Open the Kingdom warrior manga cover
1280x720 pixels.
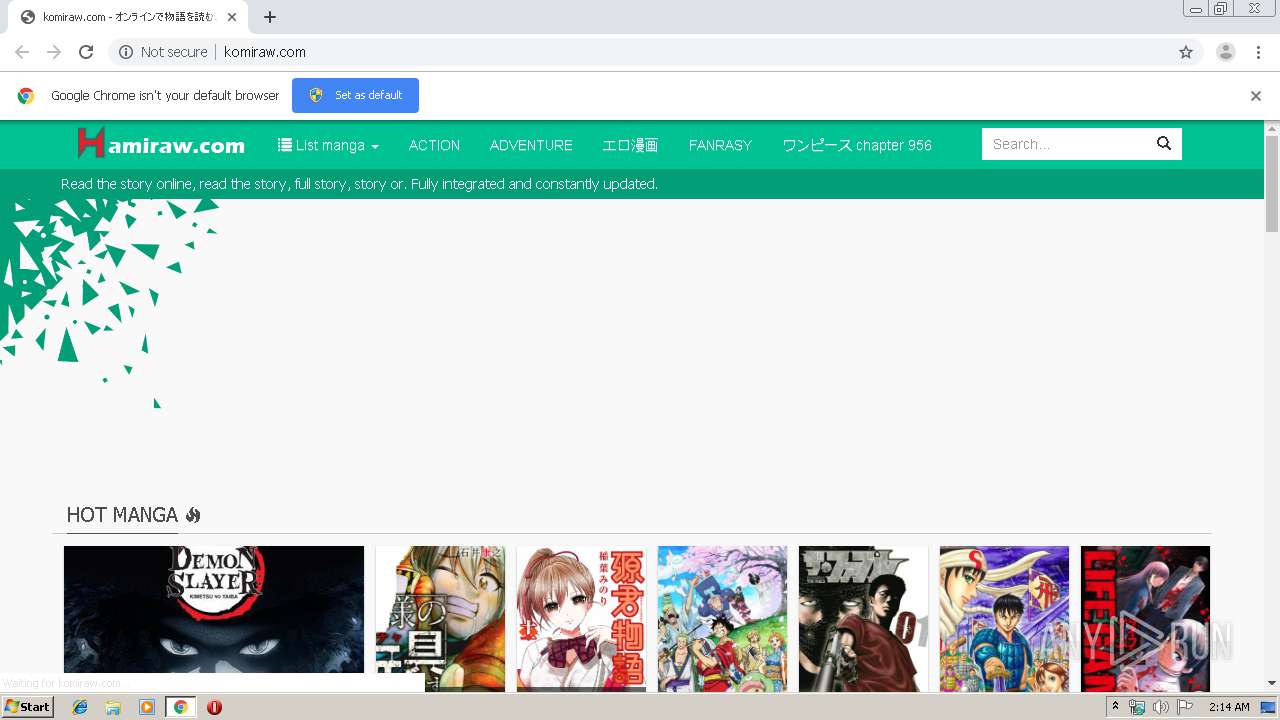click(x=1004, y=618)
